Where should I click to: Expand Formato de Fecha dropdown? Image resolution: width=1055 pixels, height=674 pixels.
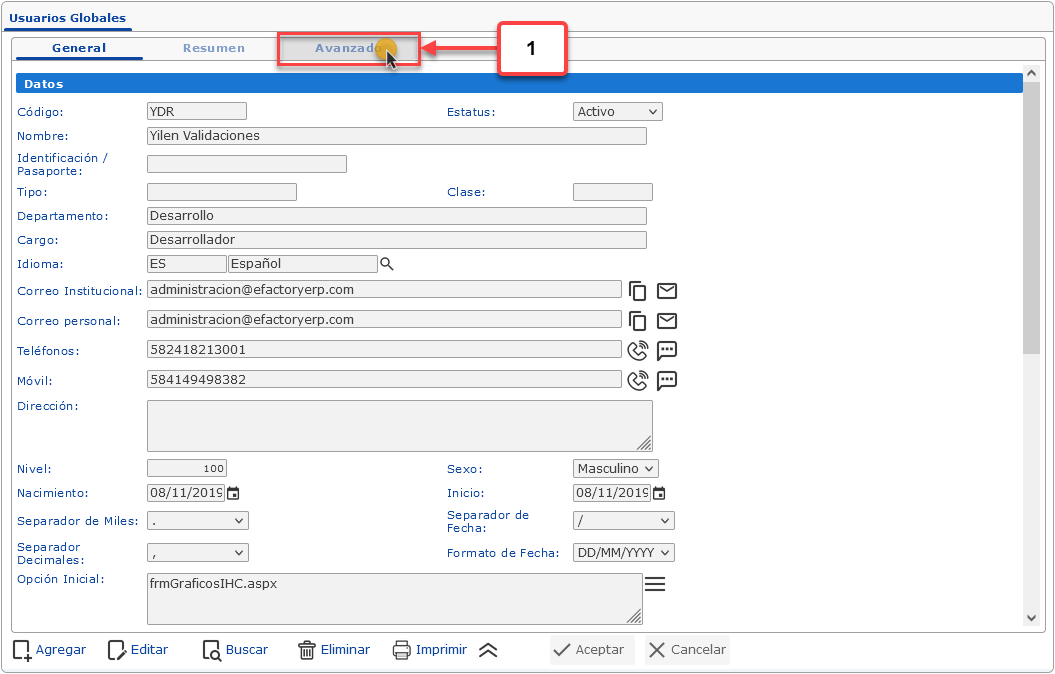(x=624, y=553)
